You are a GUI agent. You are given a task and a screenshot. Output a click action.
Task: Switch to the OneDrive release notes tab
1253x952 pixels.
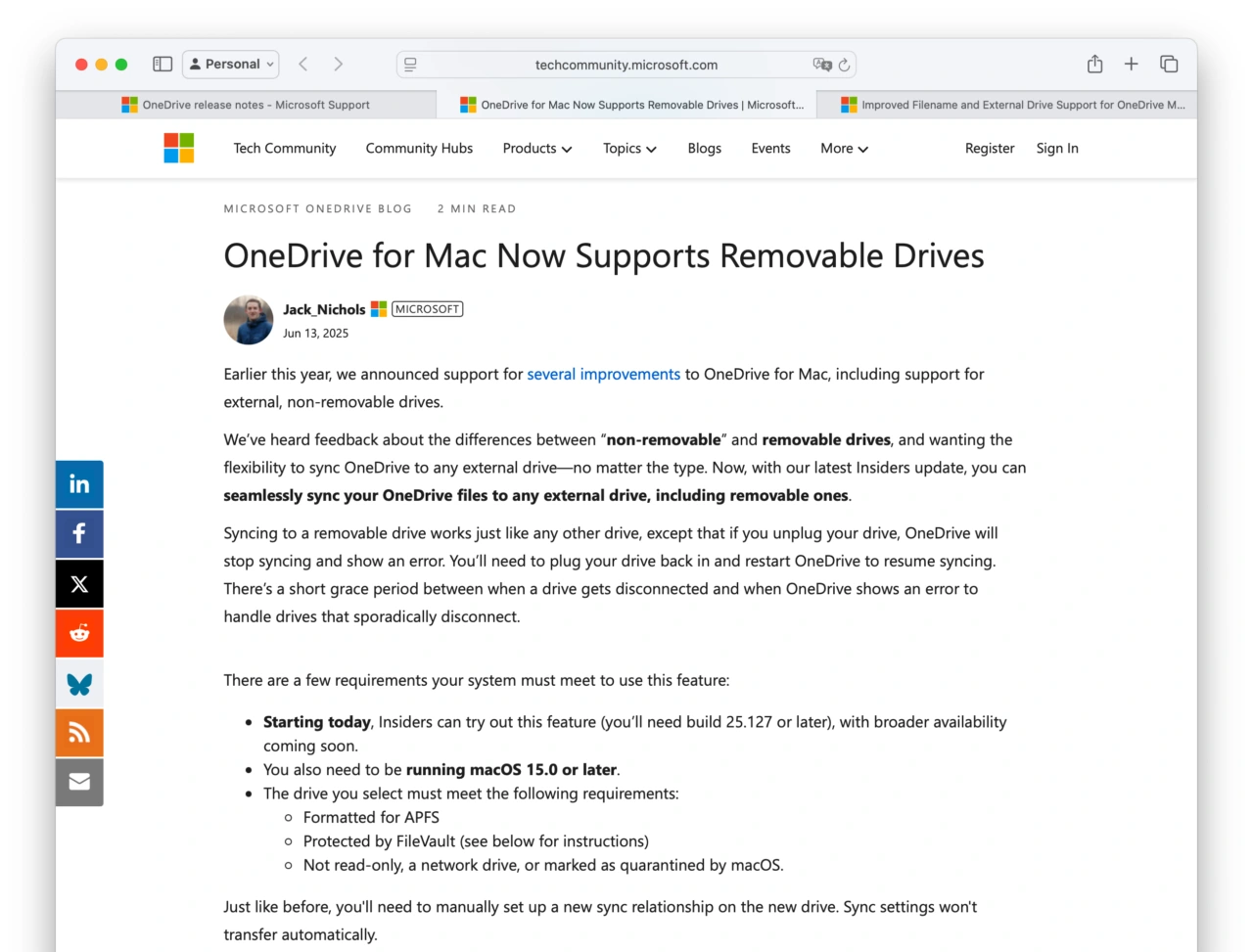[248, 104]
